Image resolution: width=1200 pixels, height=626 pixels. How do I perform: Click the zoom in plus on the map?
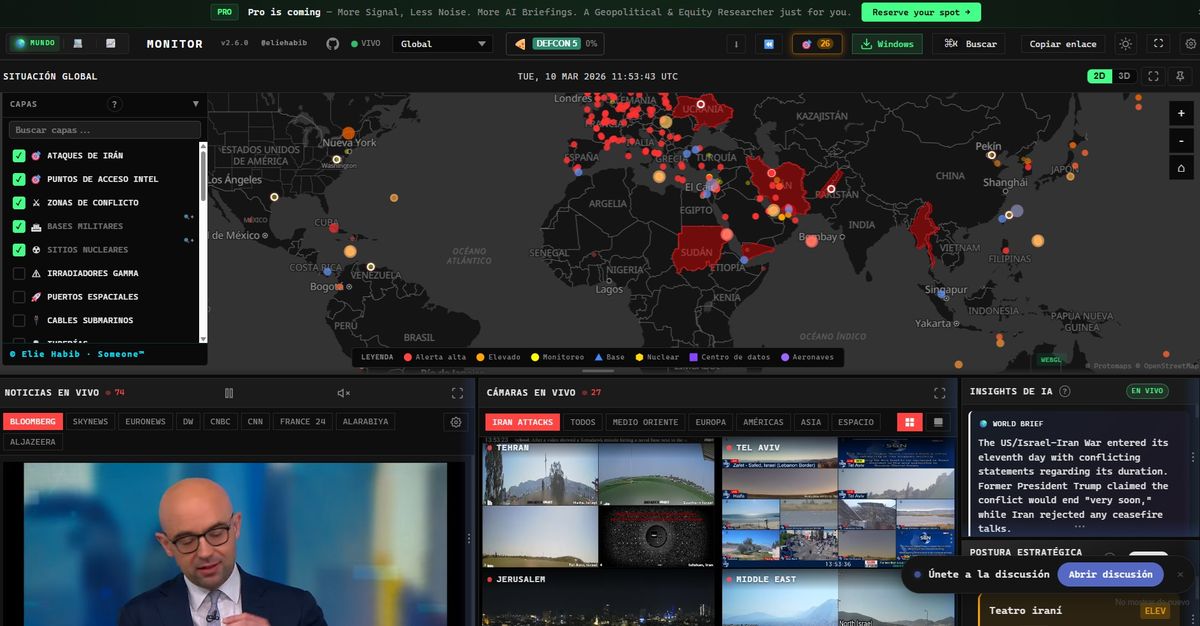tap(1179, 113)
